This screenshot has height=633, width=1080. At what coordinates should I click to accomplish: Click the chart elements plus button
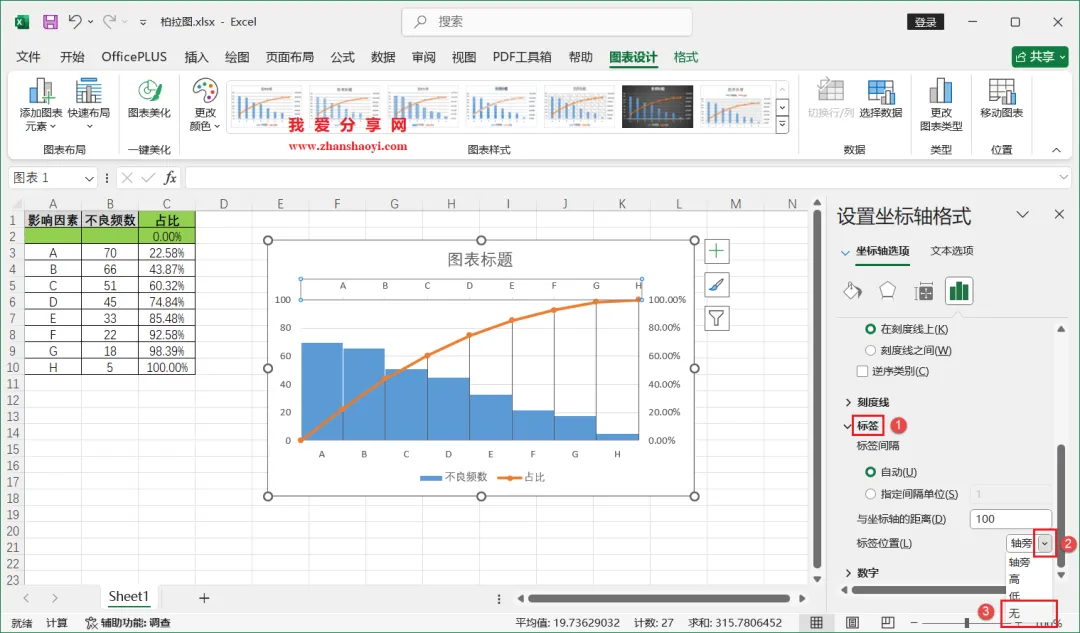click(716, 251)
